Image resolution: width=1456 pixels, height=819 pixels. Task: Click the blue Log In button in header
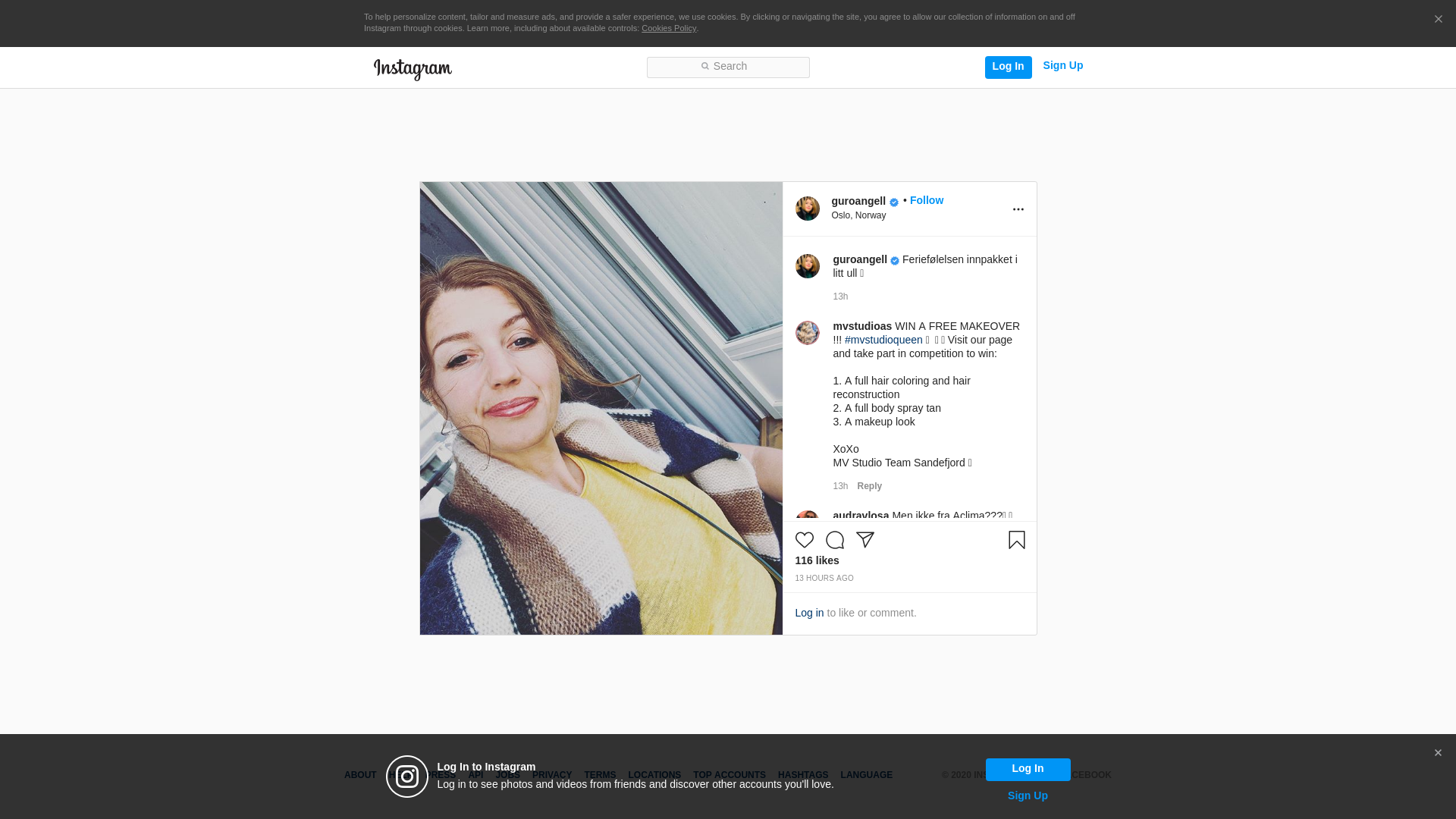click(1008, 67)
